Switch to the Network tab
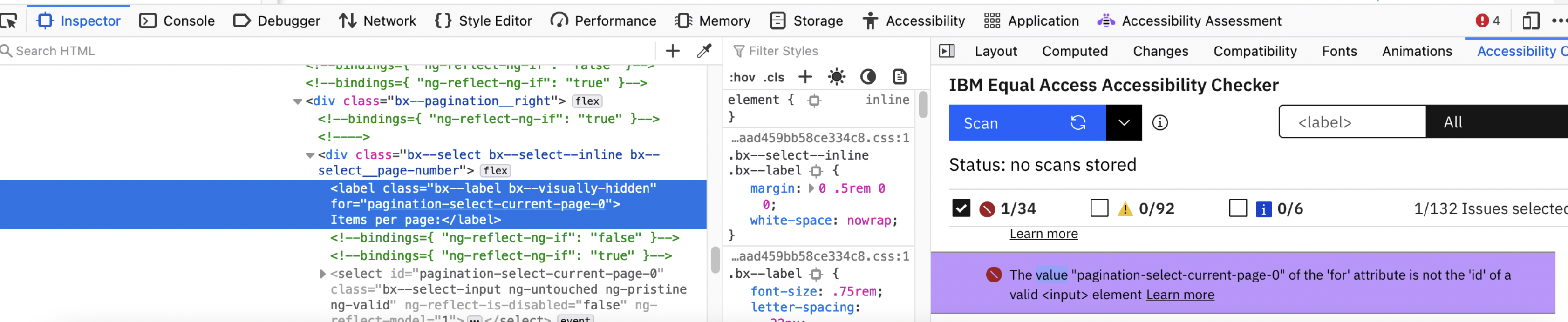The height and width of the screenshot is (322, 1568). click(377, 20)
